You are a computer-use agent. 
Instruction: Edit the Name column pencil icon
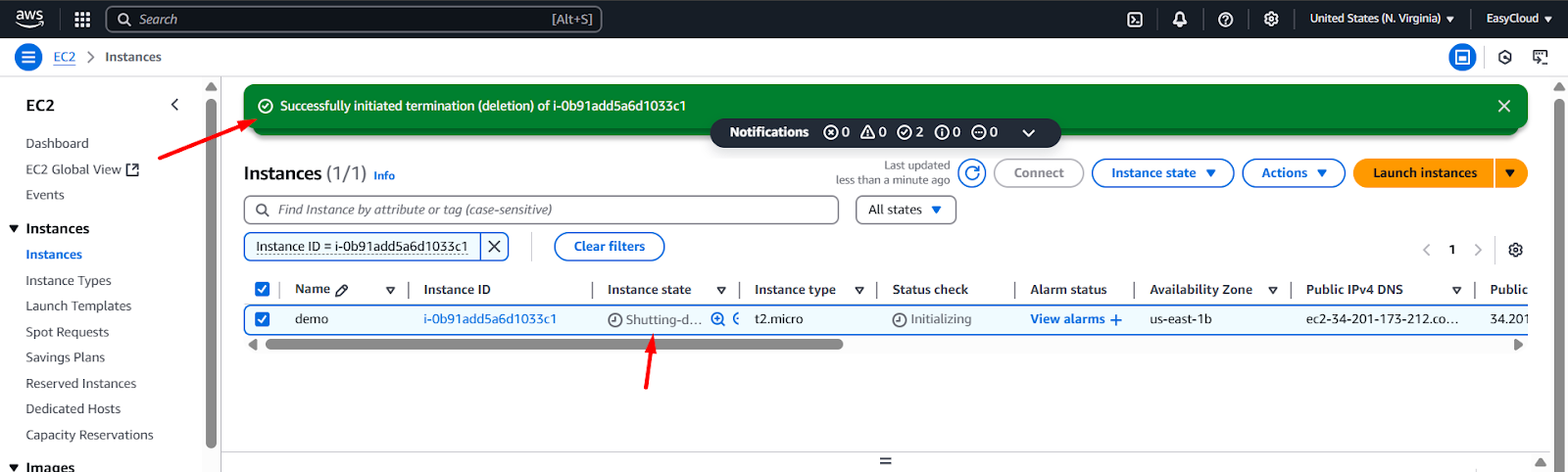[342, 290]
